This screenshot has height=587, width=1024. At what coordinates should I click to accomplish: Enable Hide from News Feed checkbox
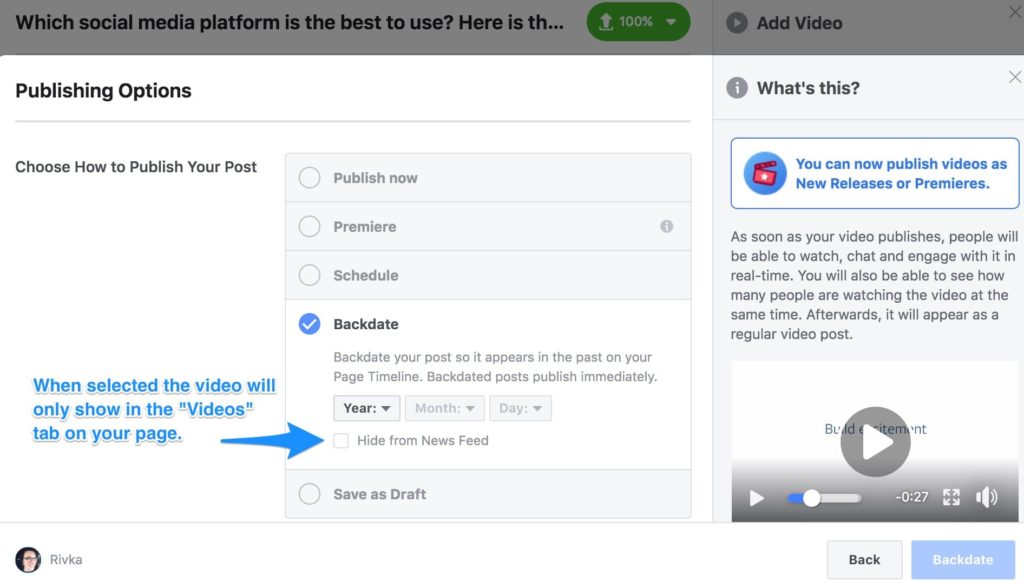pos(341,441)
